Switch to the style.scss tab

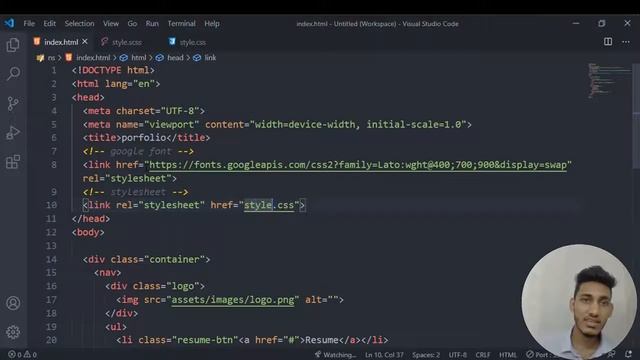click(127, 42)
